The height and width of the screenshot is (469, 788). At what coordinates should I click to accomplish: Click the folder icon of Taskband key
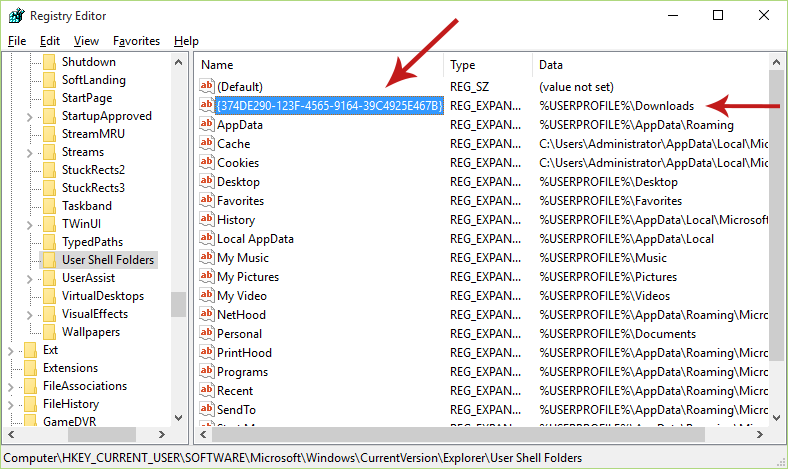pos(49,206)
